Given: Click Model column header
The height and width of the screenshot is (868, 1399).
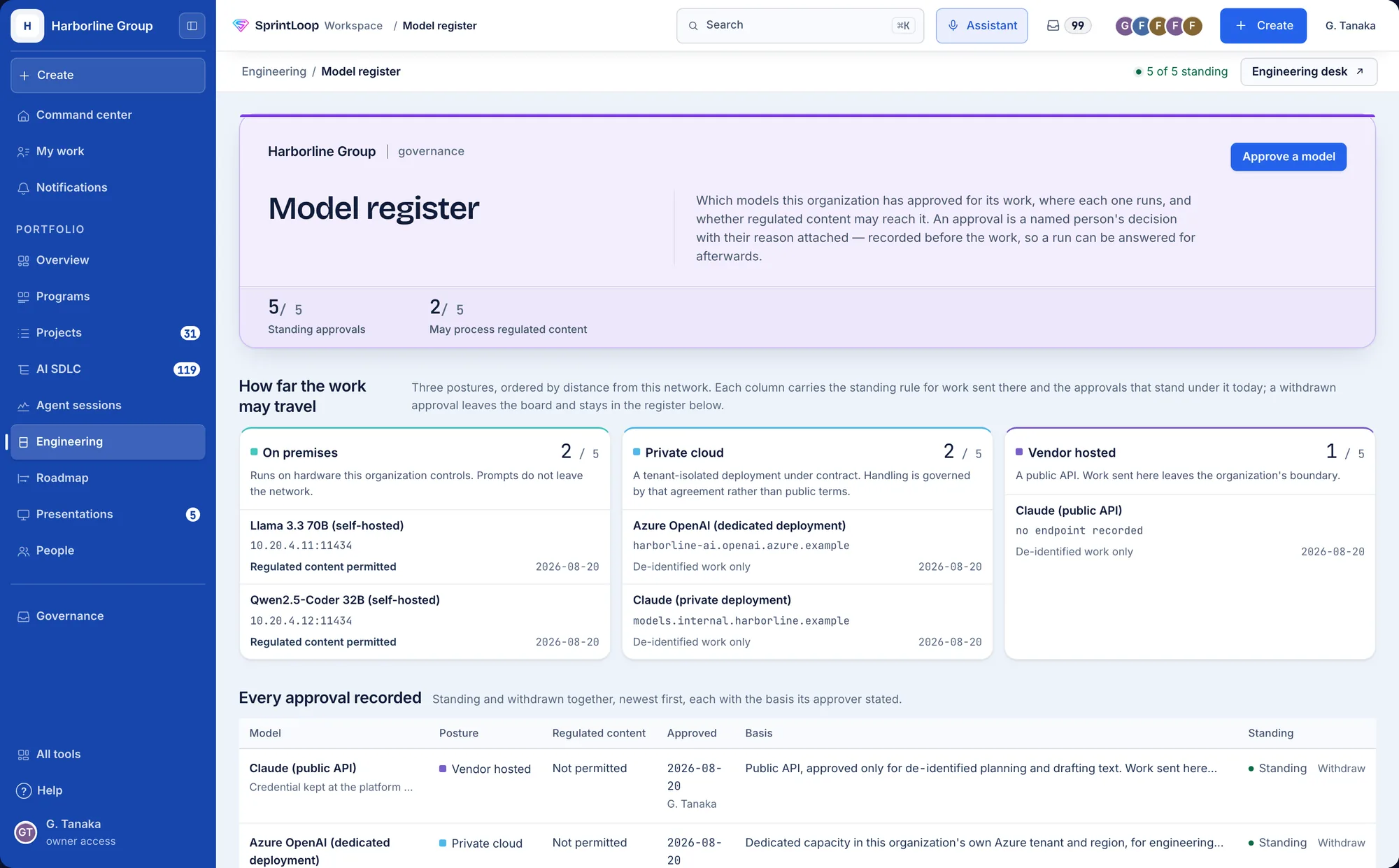Looking at the screenshot, I should [x=265, y=733].
